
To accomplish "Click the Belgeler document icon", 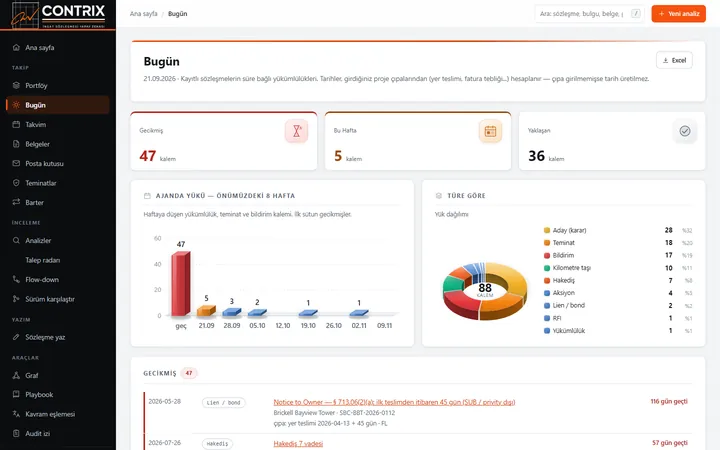I will pos(16,144).
